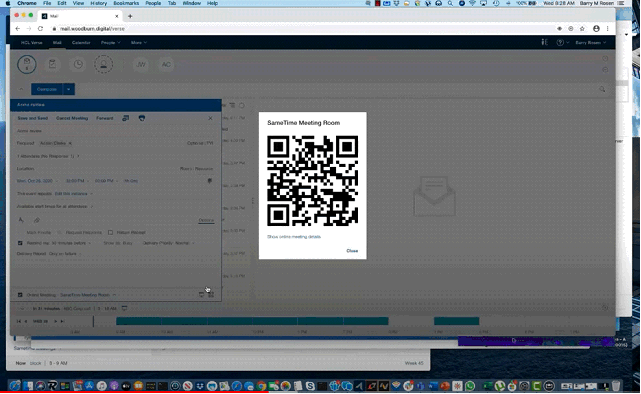The width and height of the screenshot is (641, 394).
Task: Close the SameTime Meeting Room dialog
Action: pos(352,251)
